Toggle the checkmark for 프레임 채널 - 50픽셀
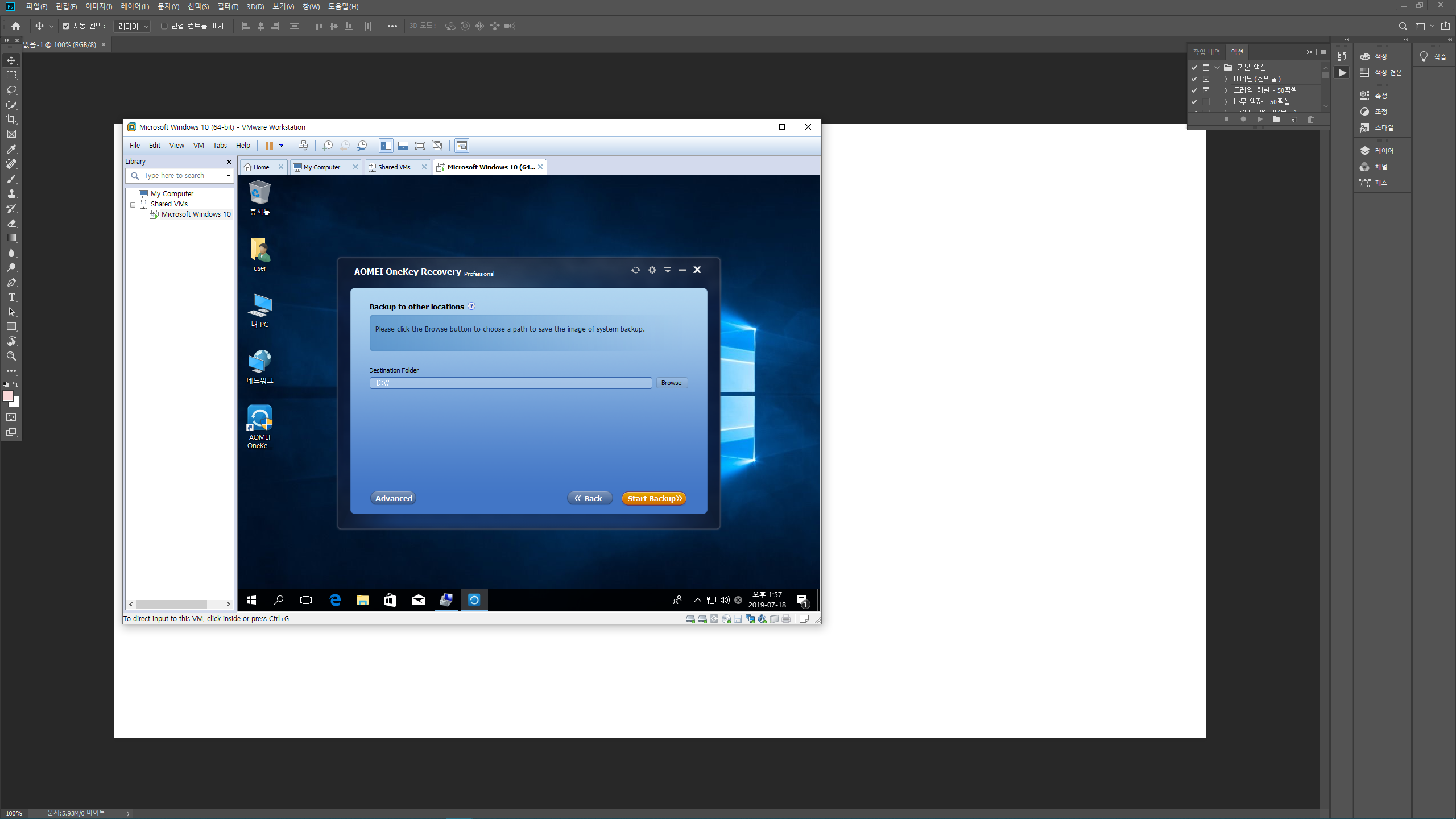This screenshot has height=819, width=1456. pos(1194,90)
